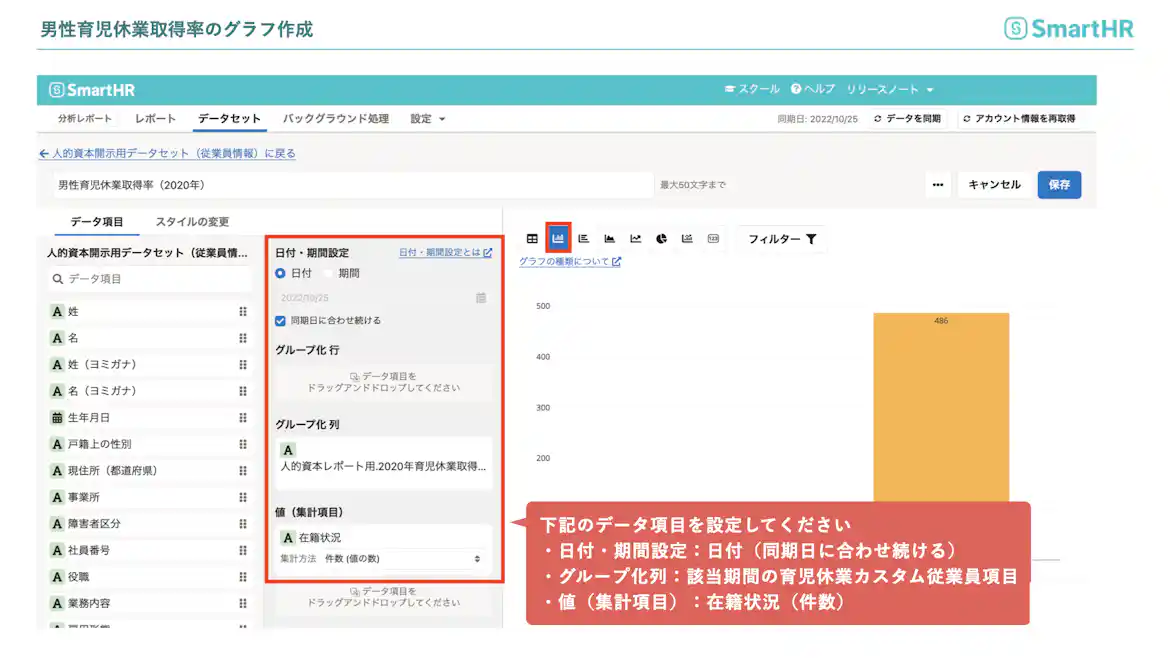Switch to the horizontal bar chart type

coord(584,237)
